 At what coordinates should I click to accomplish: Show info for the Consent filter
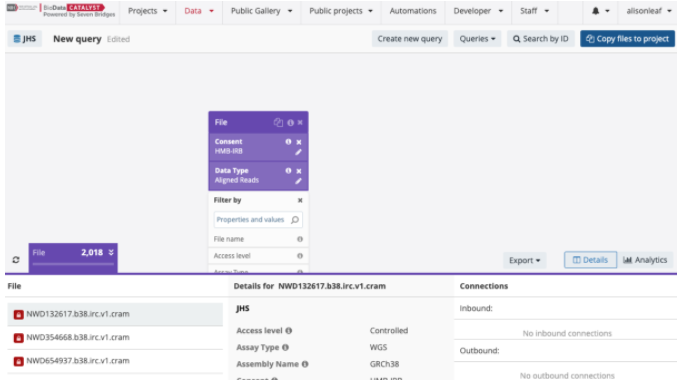coord(288,142)
